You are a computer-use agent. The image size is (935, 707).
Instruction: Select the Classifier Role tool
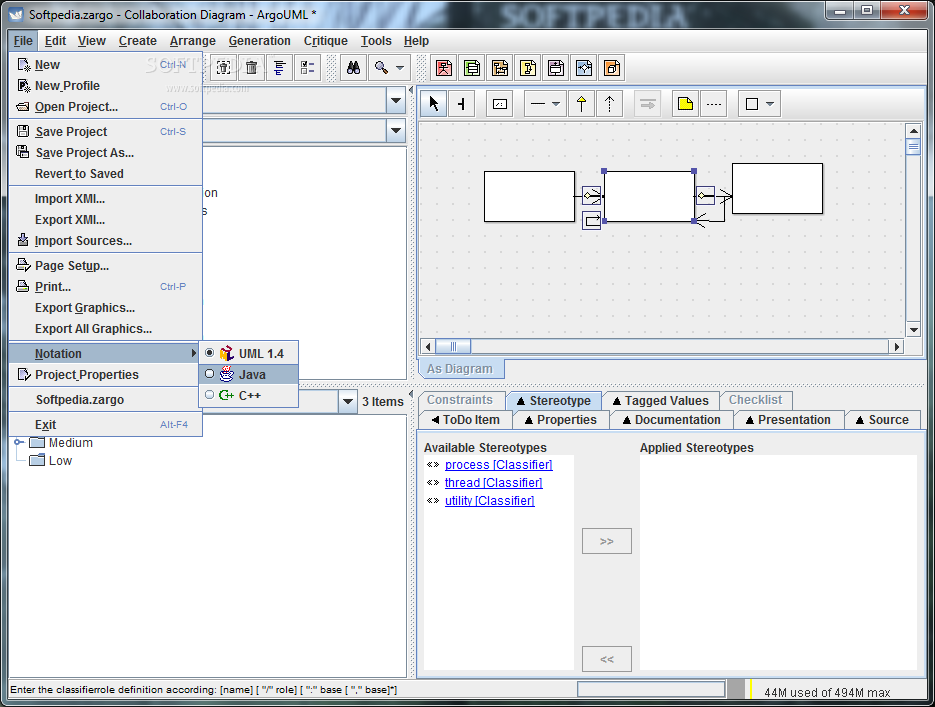[x=500, y=104]
